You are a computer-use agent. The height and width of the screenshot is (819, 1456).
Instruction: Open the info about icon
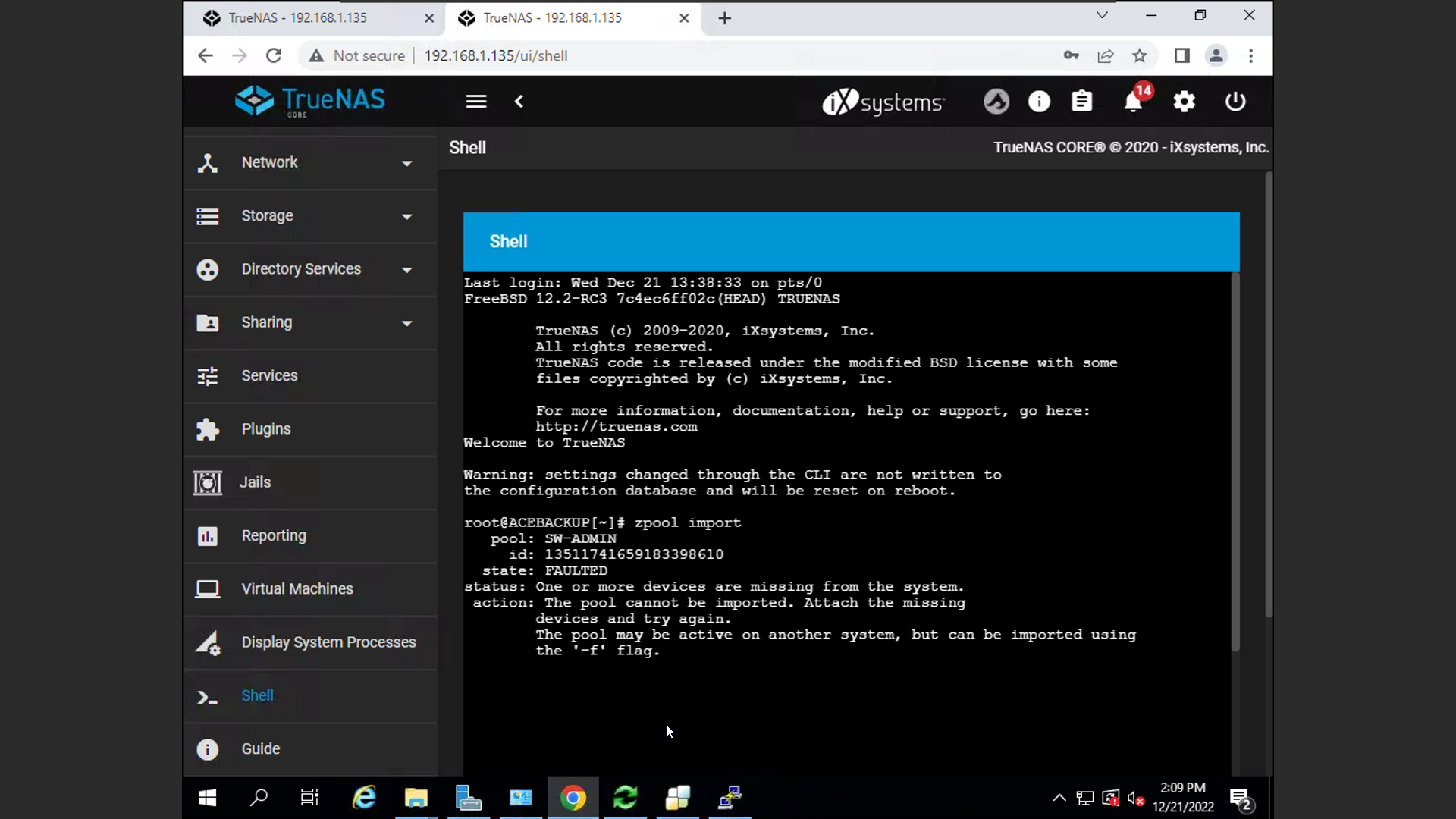[1039, 102]
